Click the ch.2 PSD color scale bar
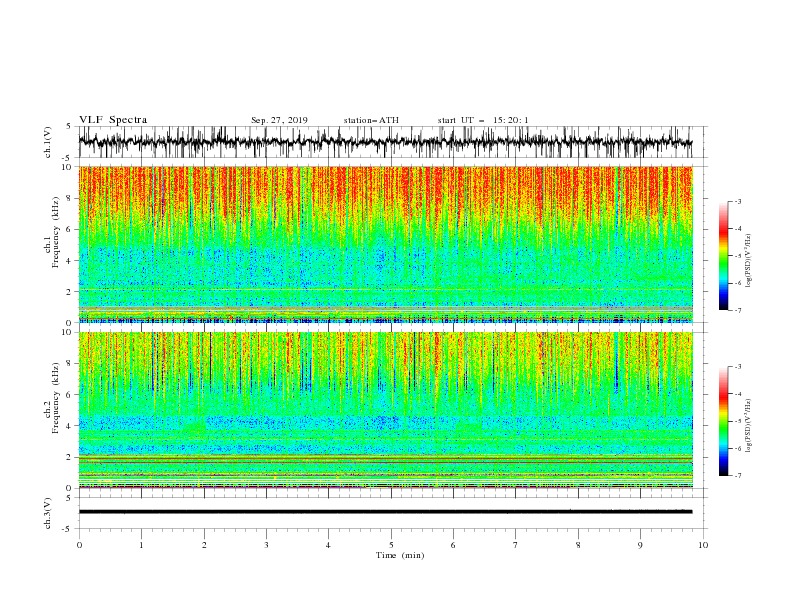This screenshot has height=612, width=792. coord(723,421)
